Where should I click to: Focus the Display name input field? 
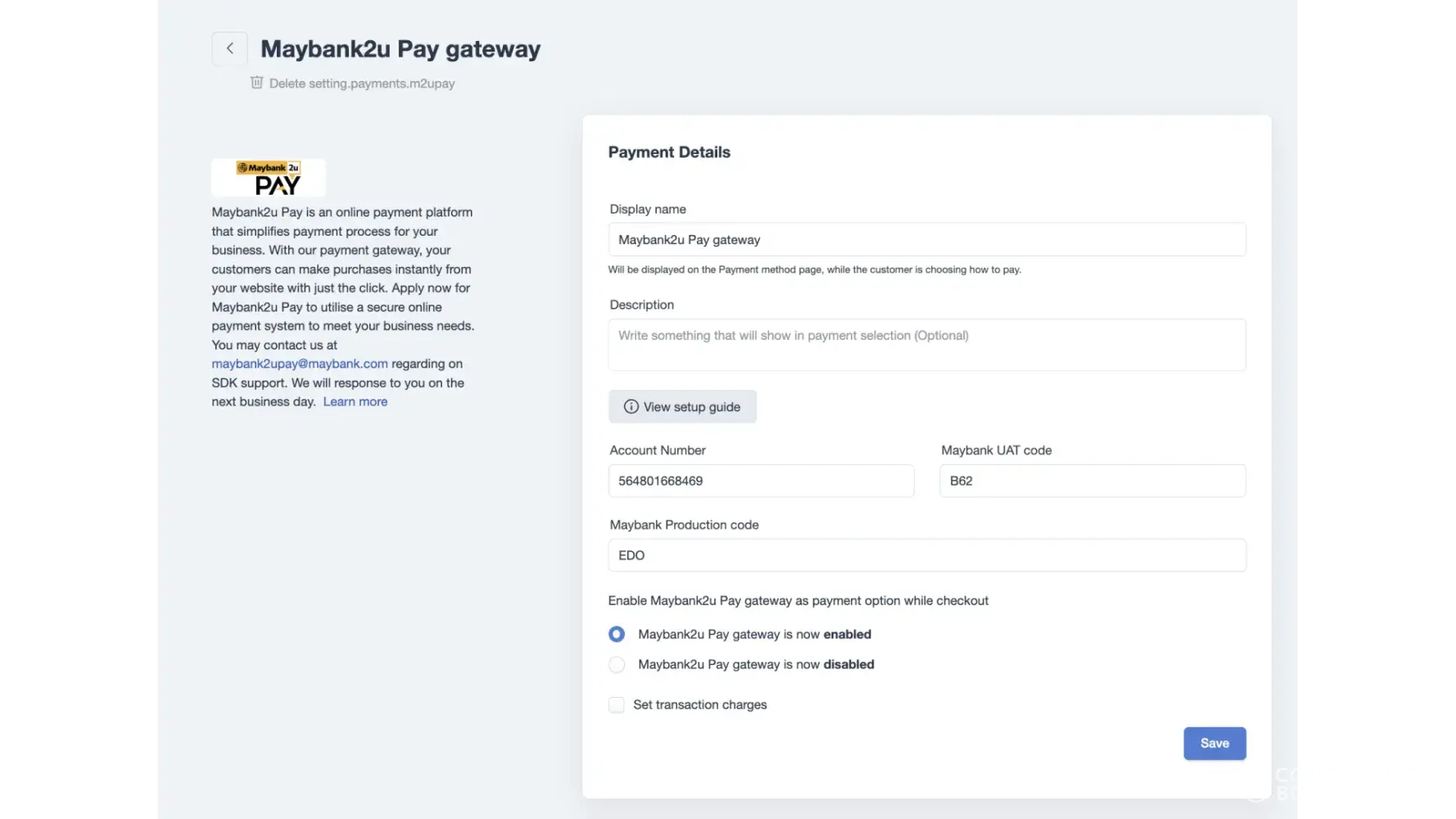pos(927,240)
